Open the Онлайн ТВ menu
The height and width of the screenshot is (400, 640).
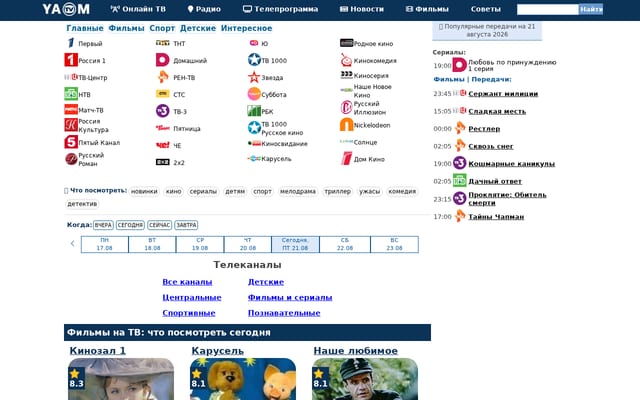[138, 9]
